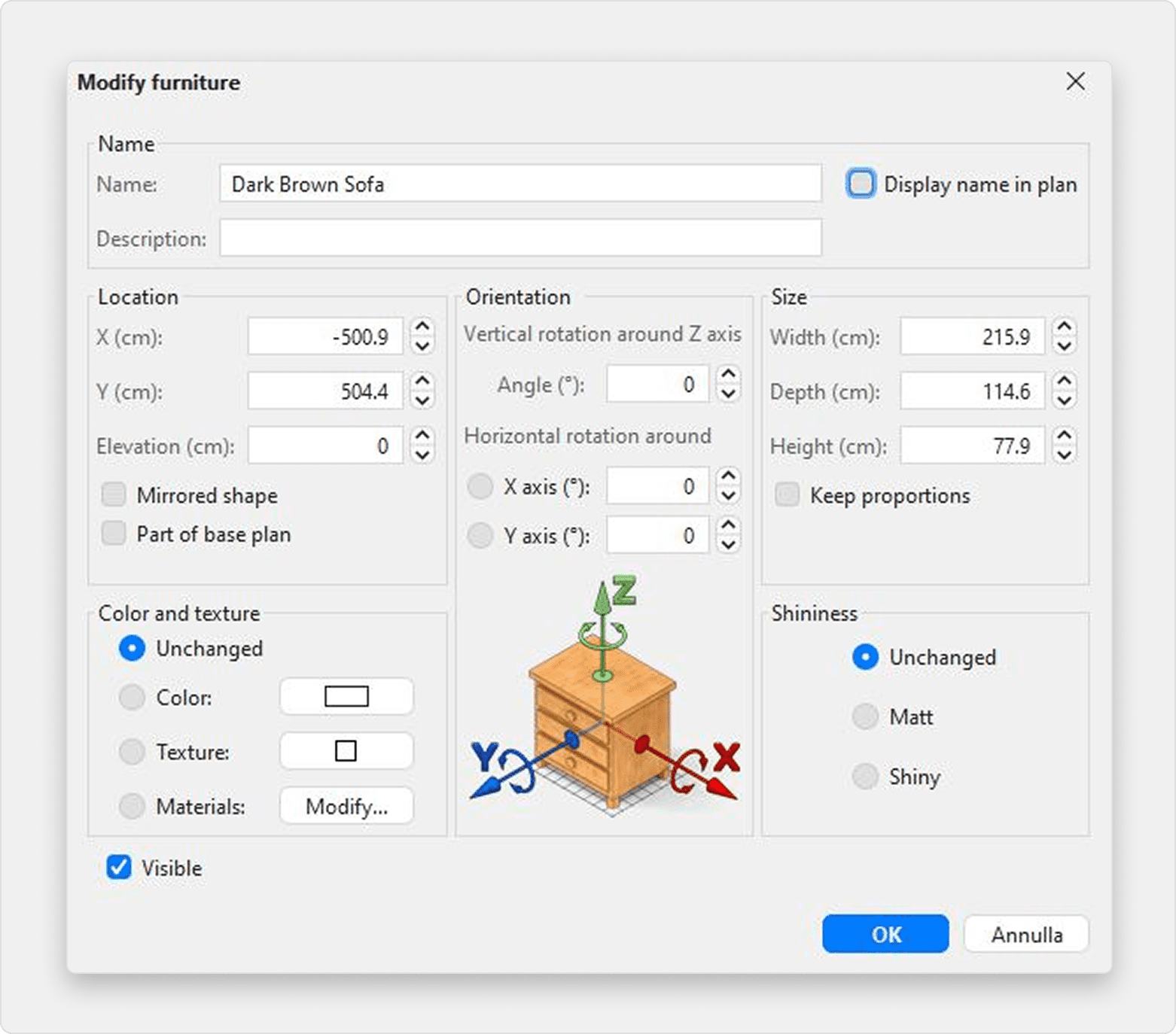Decrease the Y location spinner value

[x=422, y=400]
